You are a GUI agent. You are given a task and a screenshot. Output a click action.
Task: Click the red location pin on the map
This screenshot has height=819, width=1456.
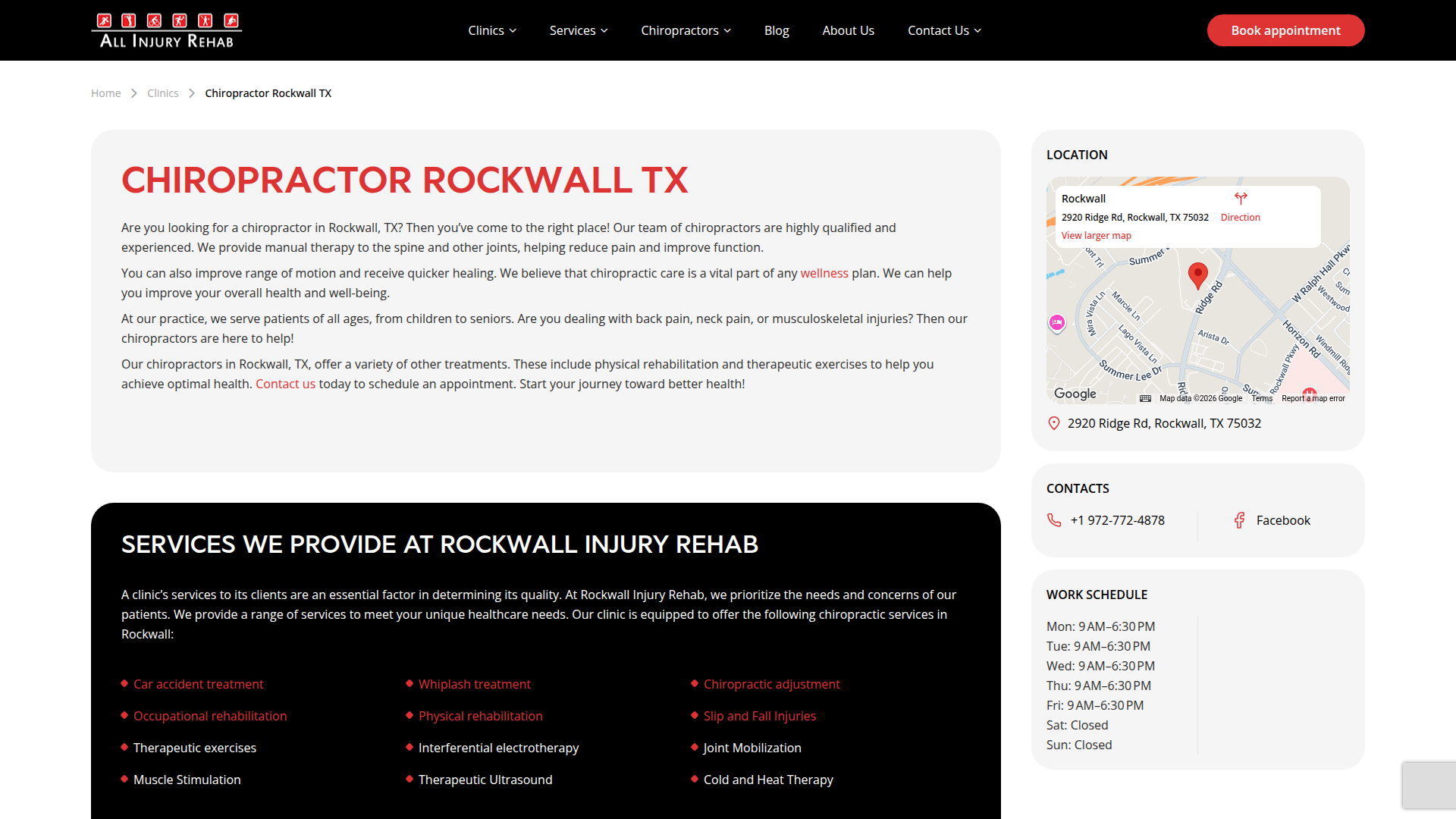click(1197, 276)
